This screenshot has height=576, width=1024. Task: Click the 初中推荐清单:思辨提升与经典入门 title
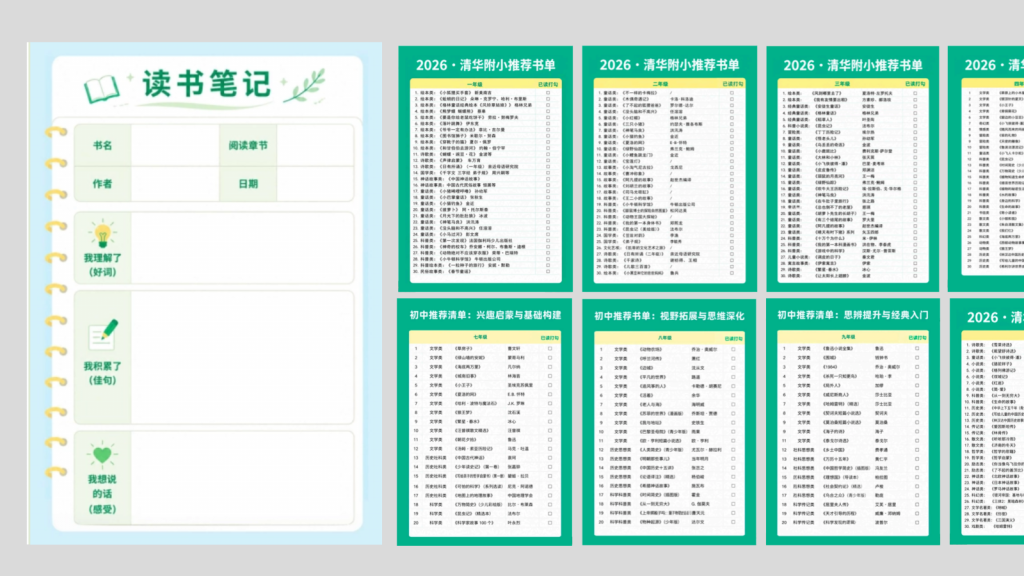[x=852, y=315]
